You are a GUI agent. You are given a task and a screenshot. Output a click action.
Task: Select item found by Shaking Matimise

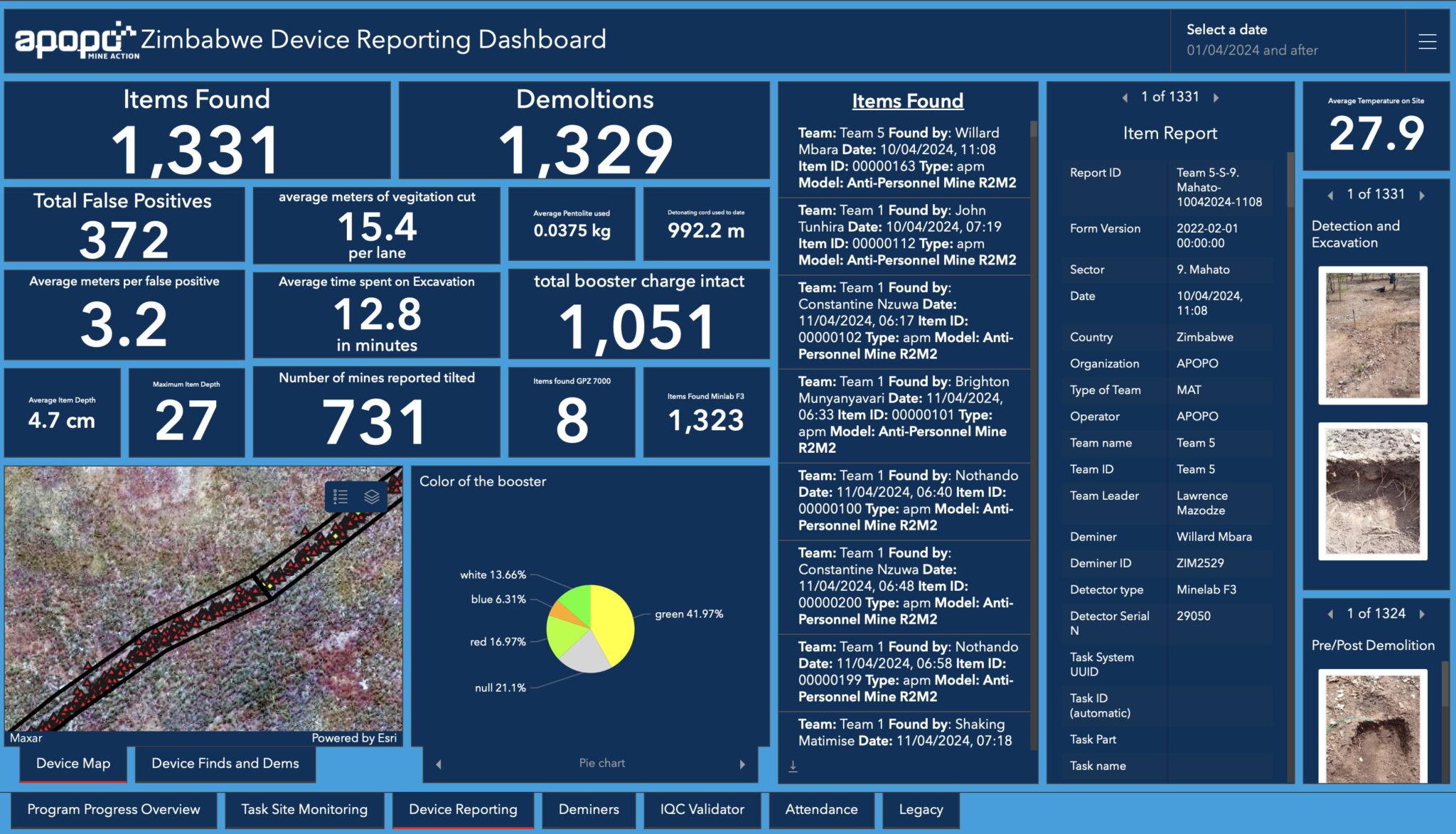(904, 732)
